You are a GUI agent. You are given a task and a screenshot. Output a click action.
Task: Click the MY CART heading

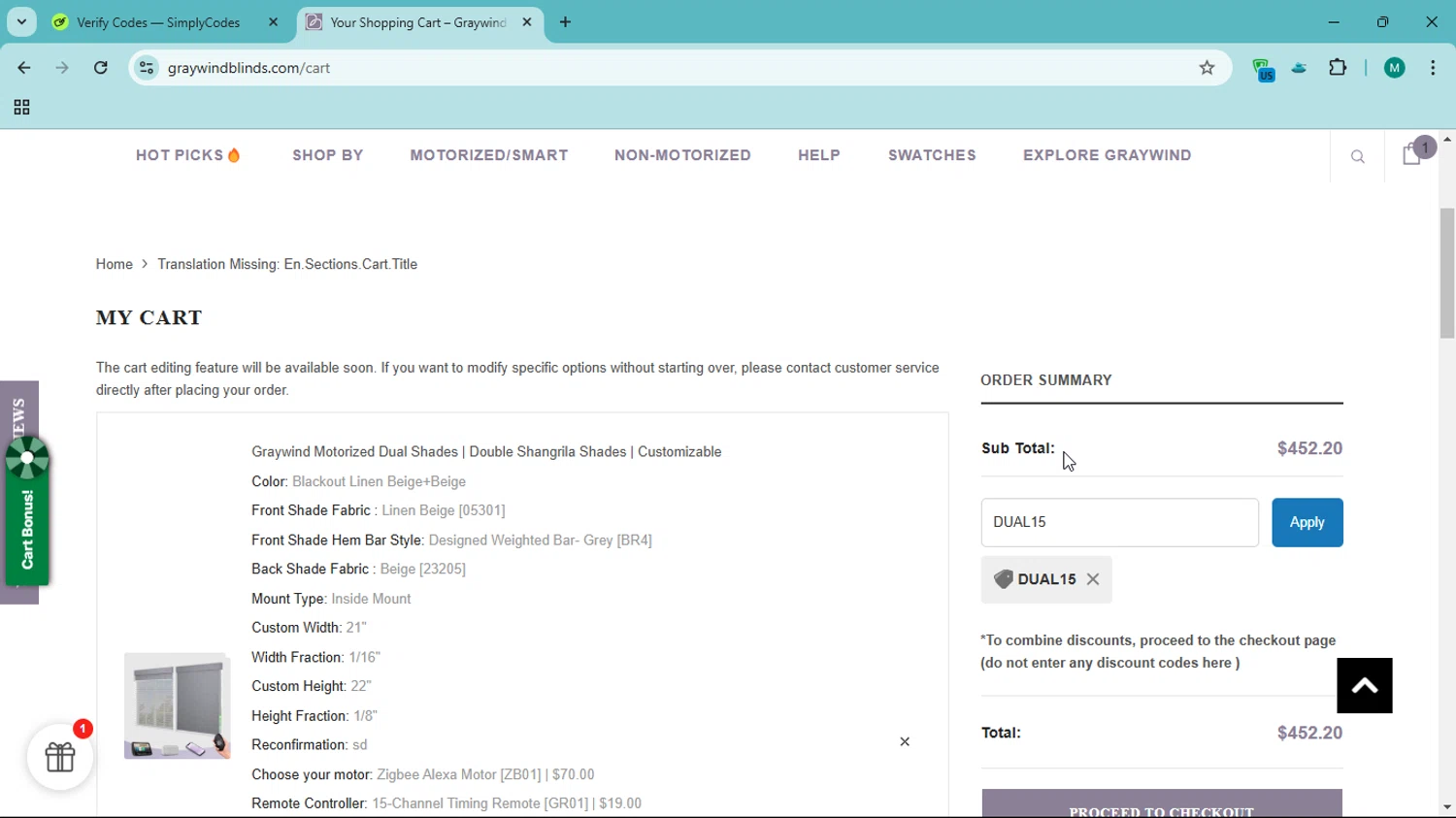pyautogui.click(x=149, y=317)
